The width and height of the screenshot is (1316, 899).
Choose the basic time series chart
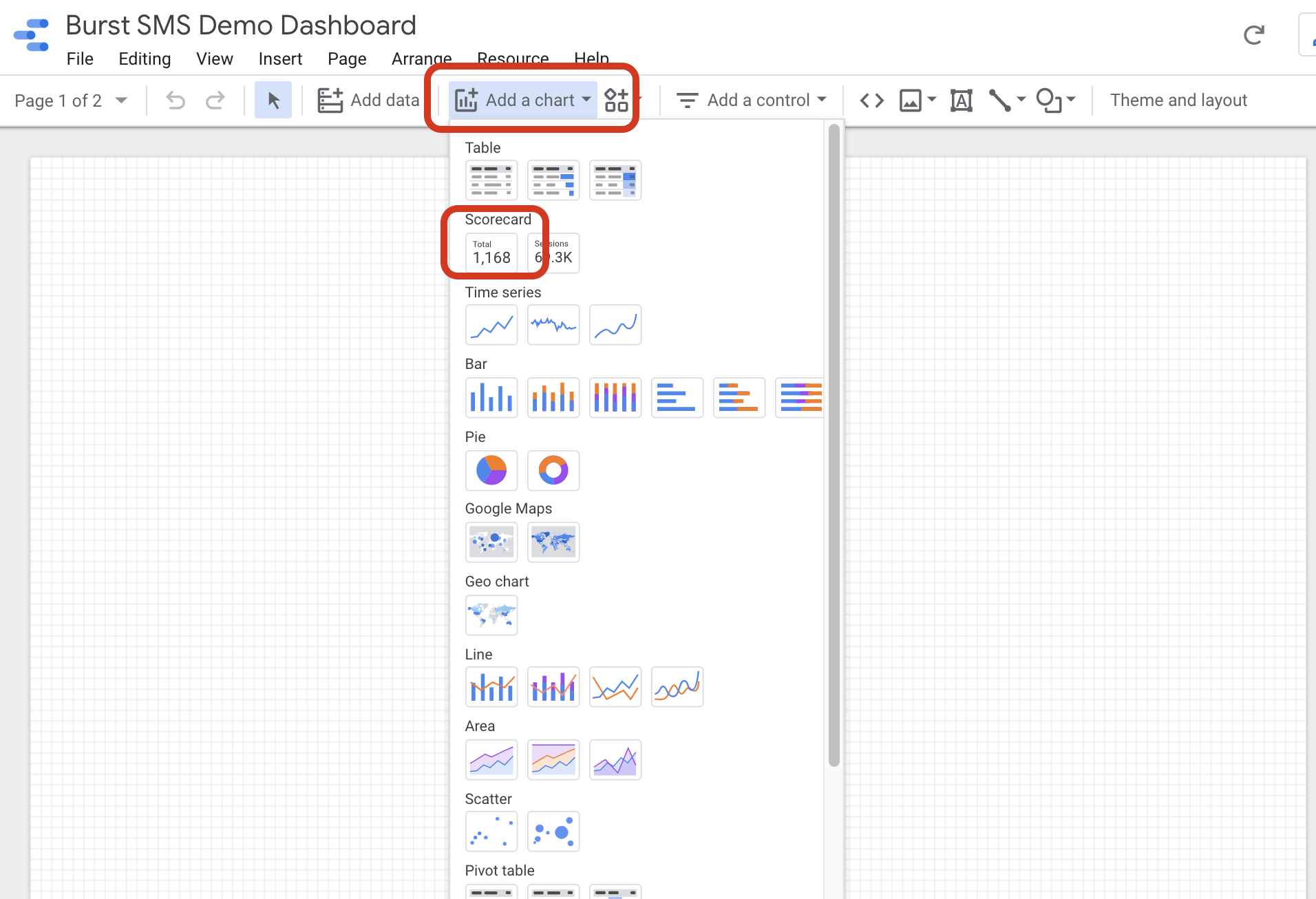(x=491, y=325)
